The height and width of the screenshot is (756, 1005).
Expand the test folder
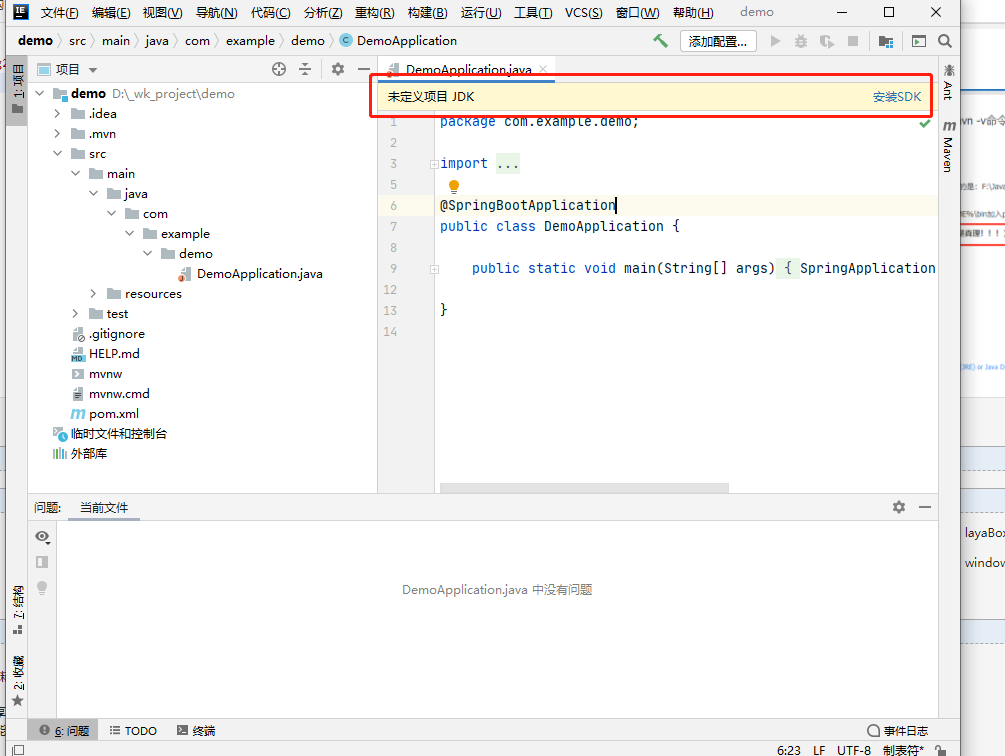76,313
